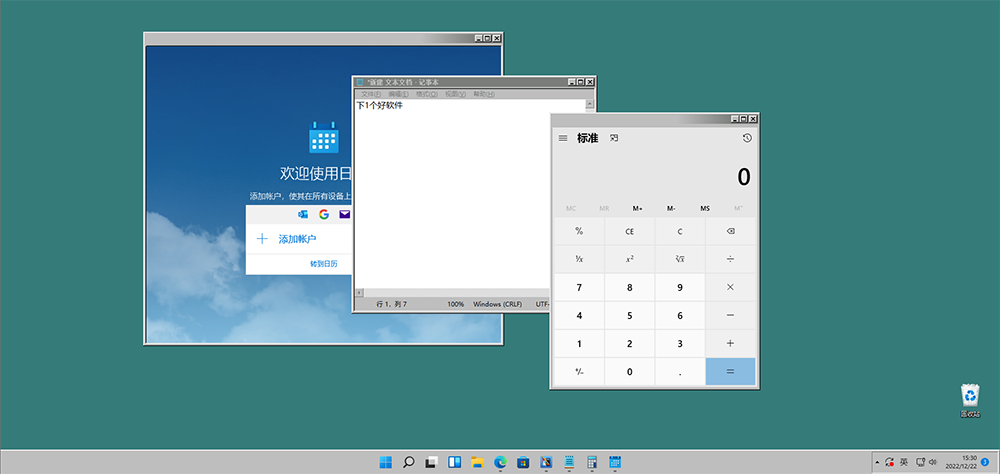Click Notepad's vertical scrollbar up arrow

click(590, 104)
